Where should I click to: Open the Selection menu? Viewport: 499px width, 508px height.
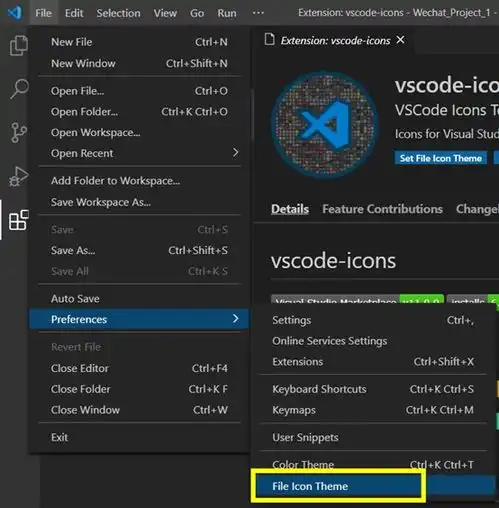[118, 13]
